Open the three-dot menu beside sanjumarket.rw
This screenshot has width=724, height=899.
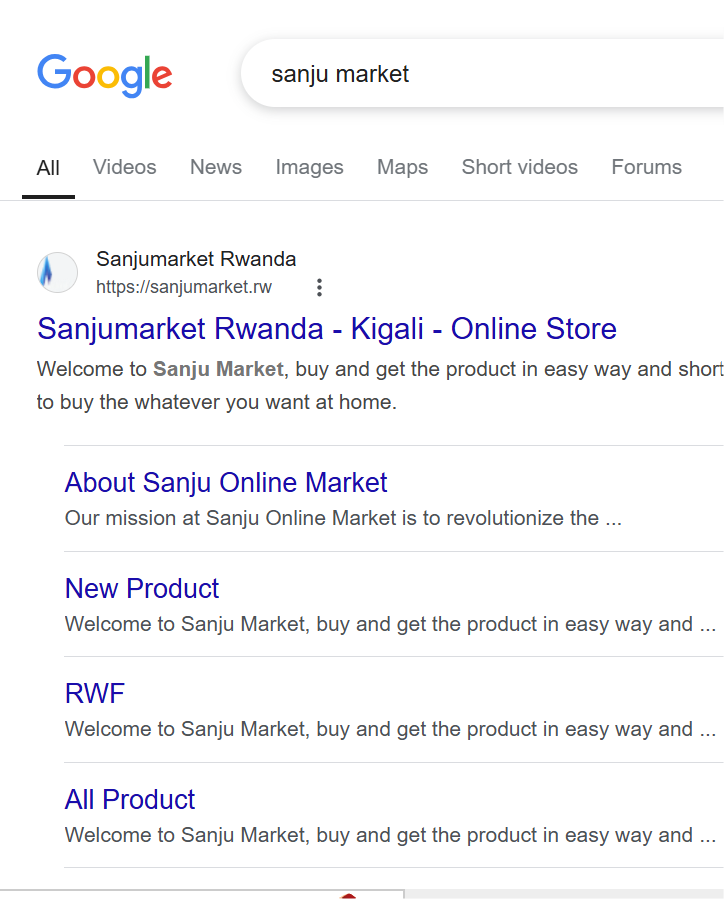(x=319, y=287)
